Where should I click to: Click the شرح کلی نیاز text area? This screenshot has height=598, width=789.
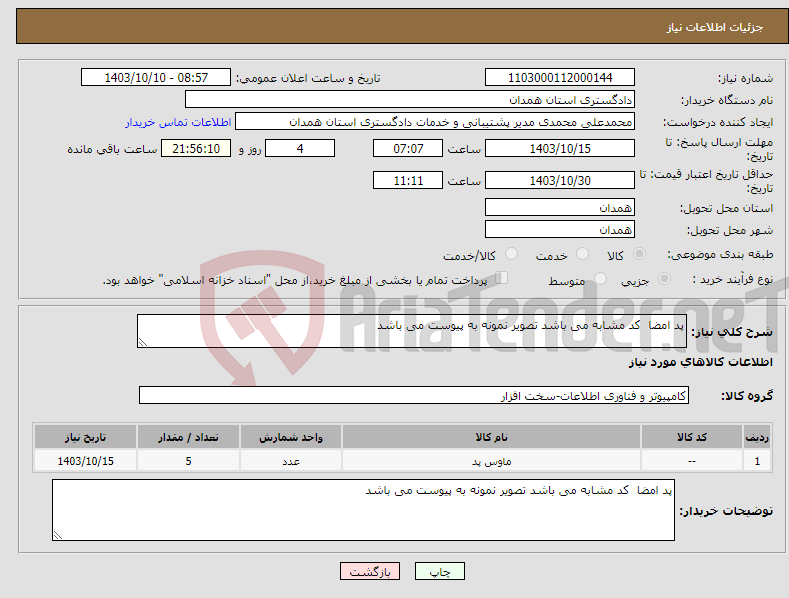coord(412,331)
